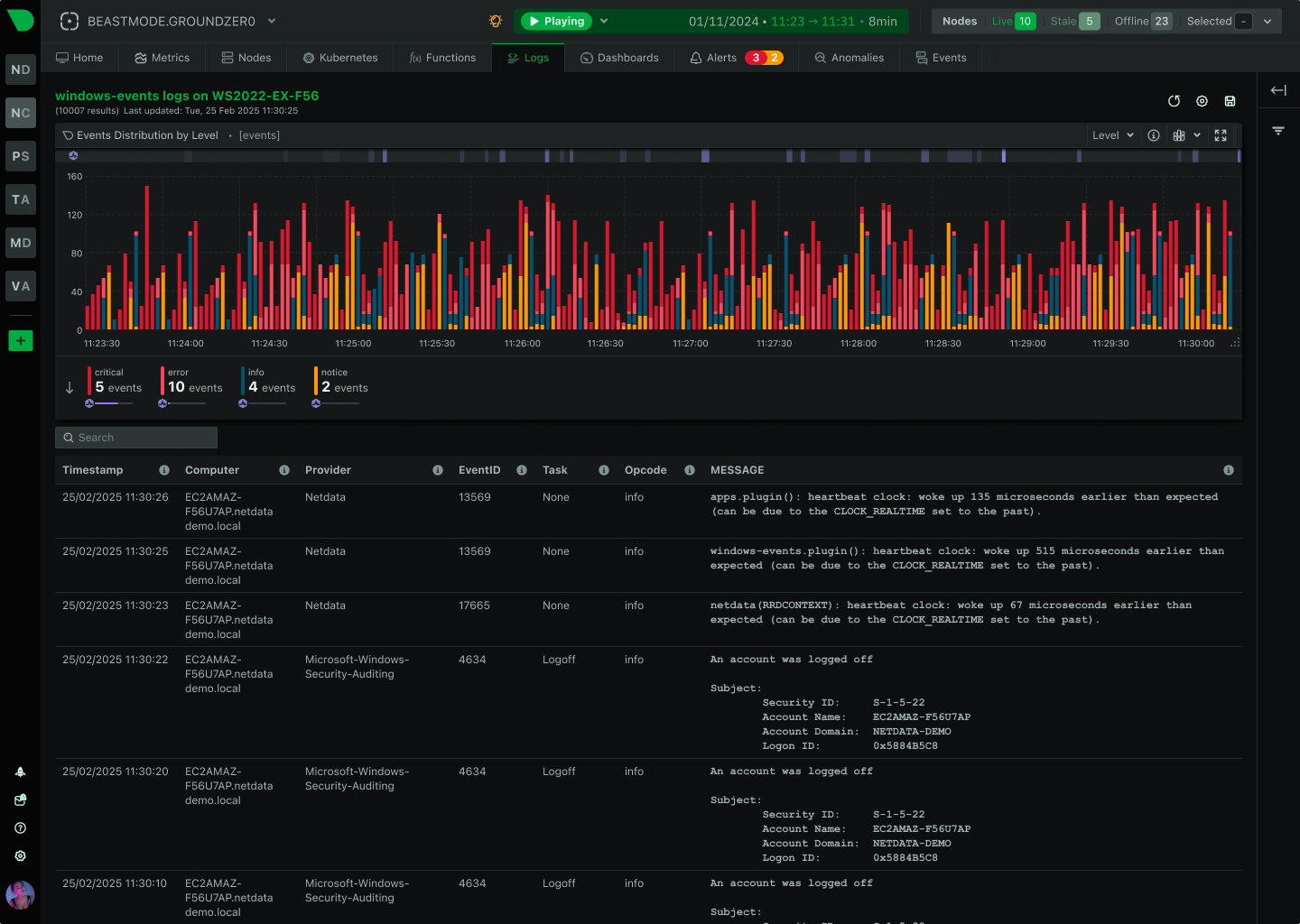
Task: Click the Offline 23 nodes filter
Action: click(1142, 21)
